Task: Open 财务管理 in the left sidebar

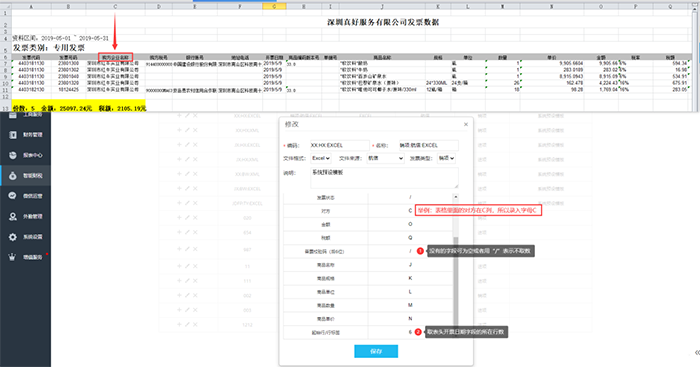Action: click(25, 134)
